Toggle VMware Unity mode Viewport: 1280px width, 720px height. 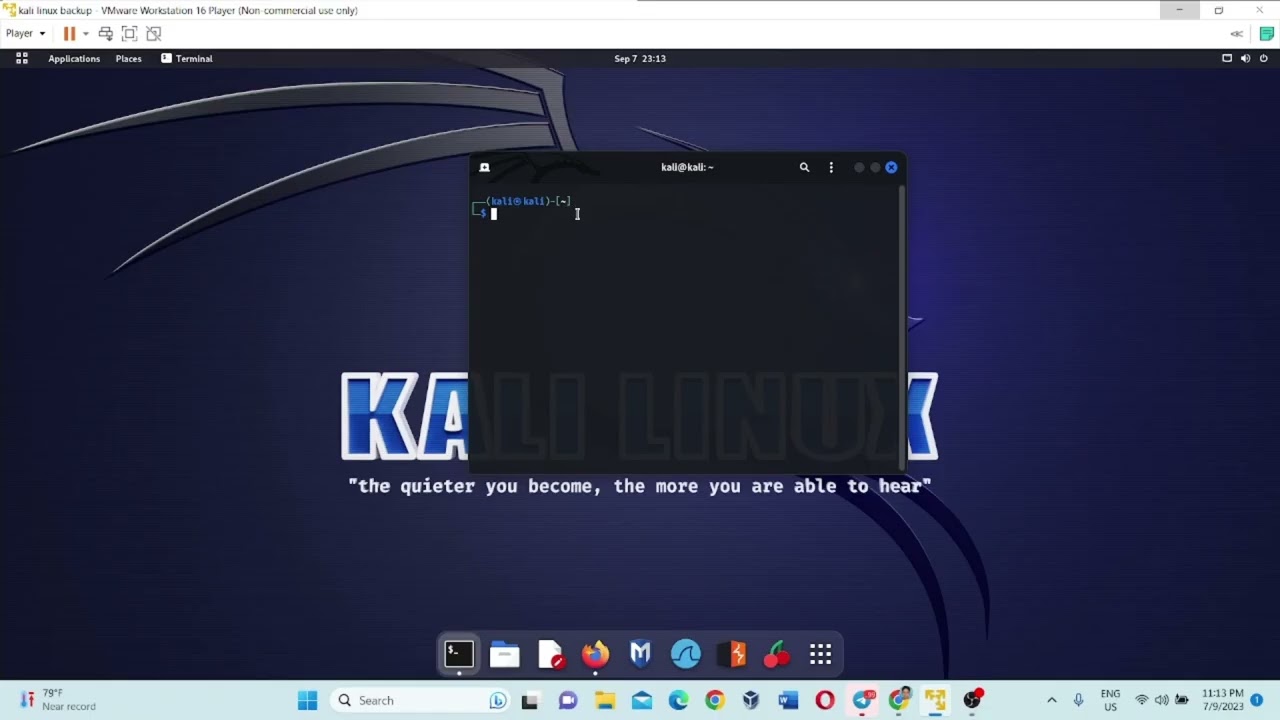pos(153,33)
